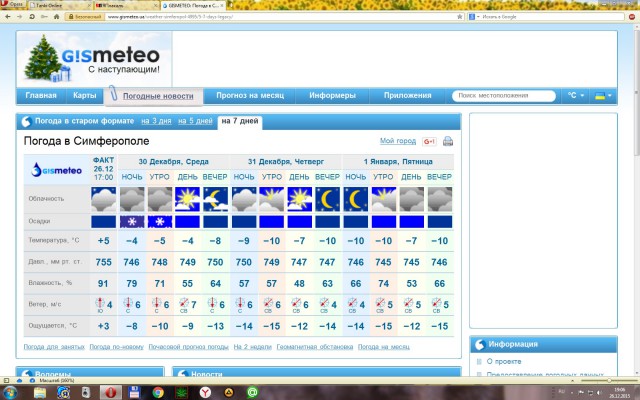This screenshot has height=400, width=640.
Task: Open the country flag language dropdown
Action: pos(603,96)
